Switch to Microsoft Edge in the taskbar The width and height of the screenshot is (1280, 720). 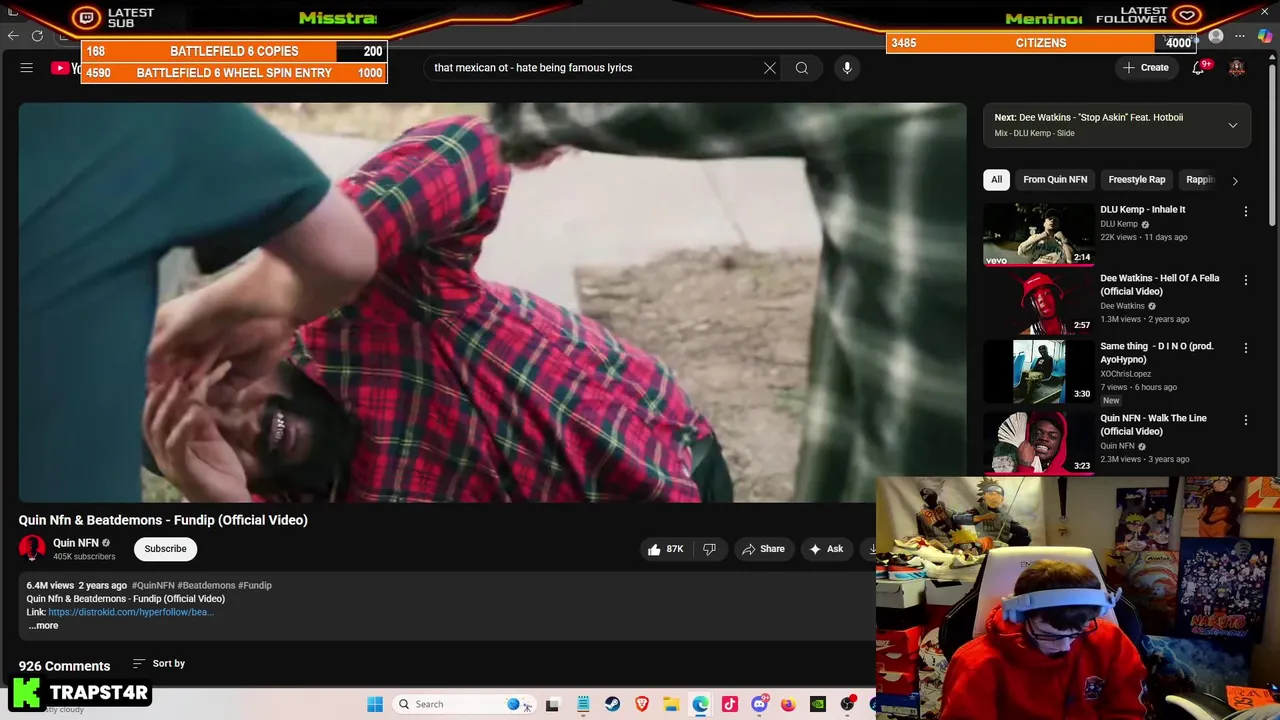(x=700, y=704)
